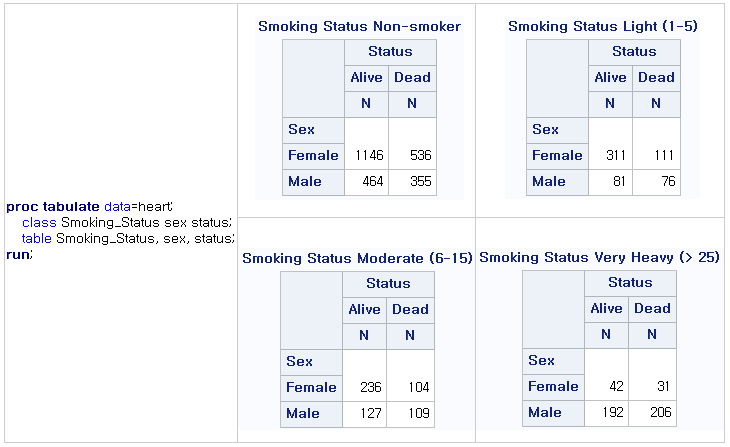Select the Smoking Status Light (1-5) title
The width and height of the screenshot is (730, 447).
tap(603, 26)
